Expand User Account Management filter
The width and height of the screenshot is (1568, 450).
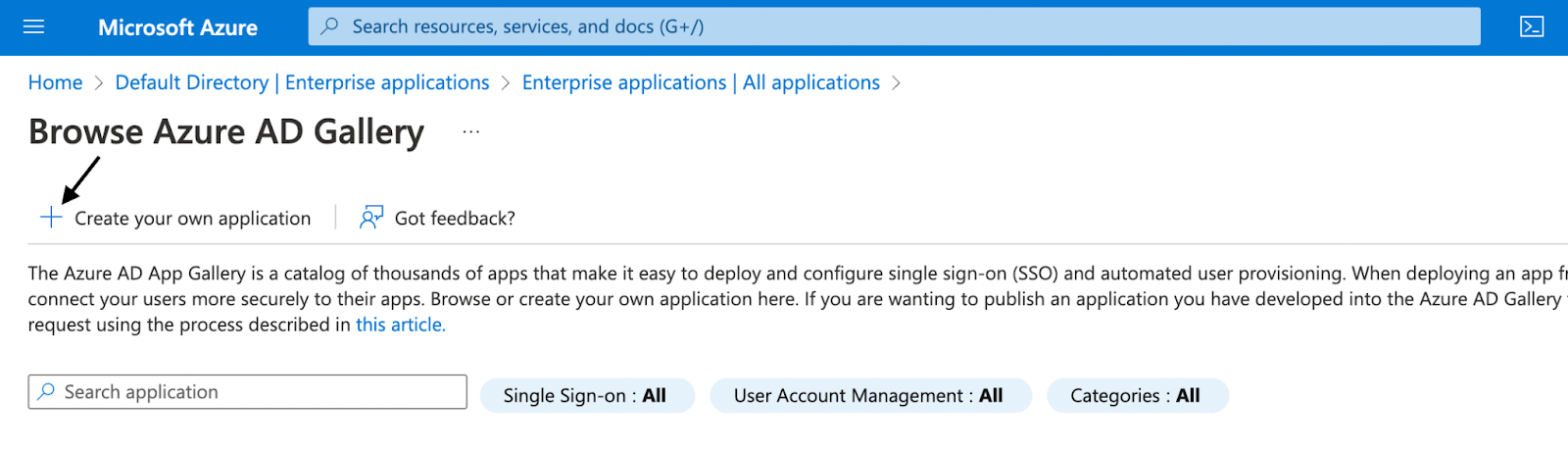(869, 396)
